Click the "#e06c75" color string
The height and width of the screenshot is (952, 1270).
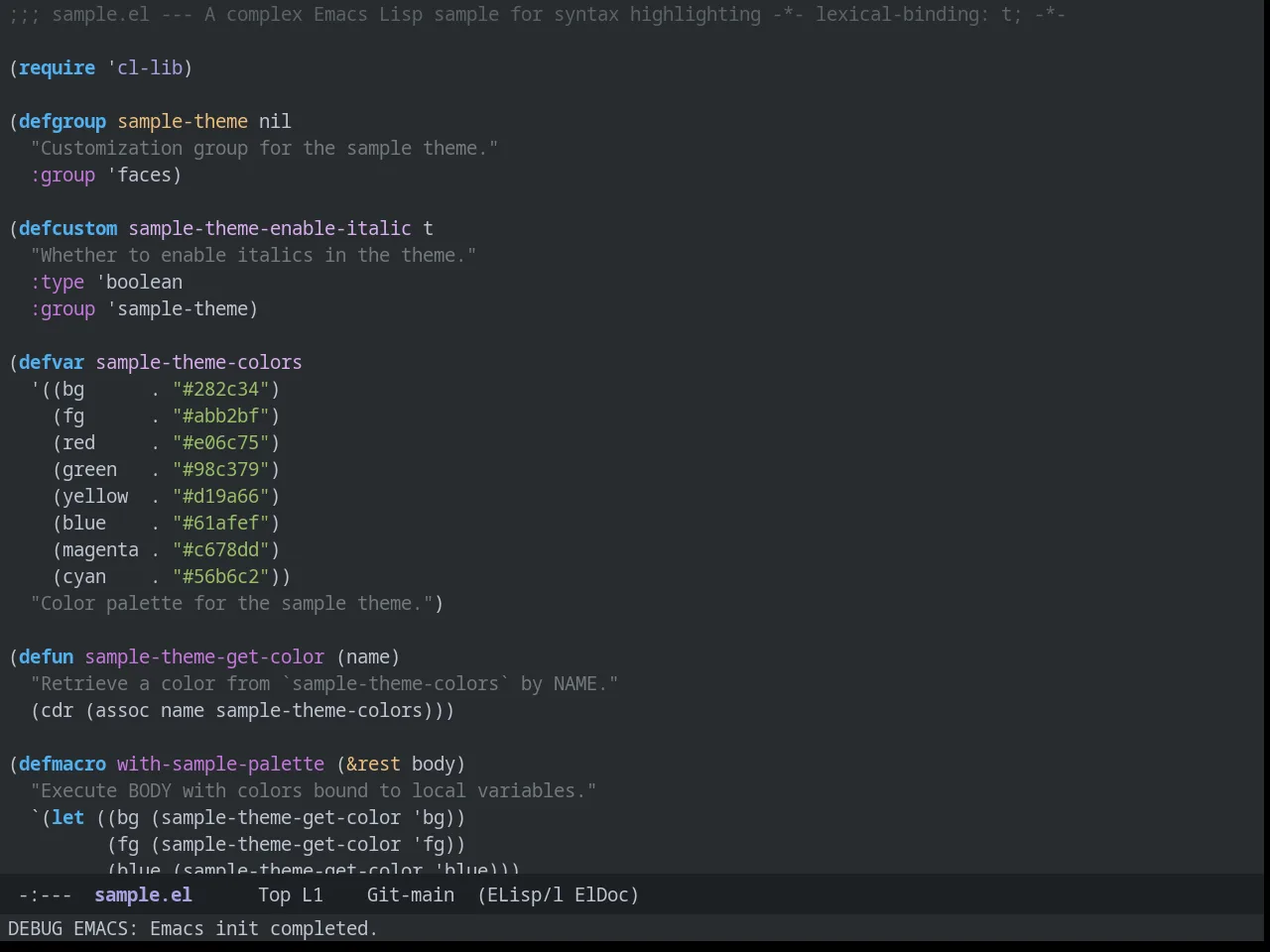pos(221,442)
